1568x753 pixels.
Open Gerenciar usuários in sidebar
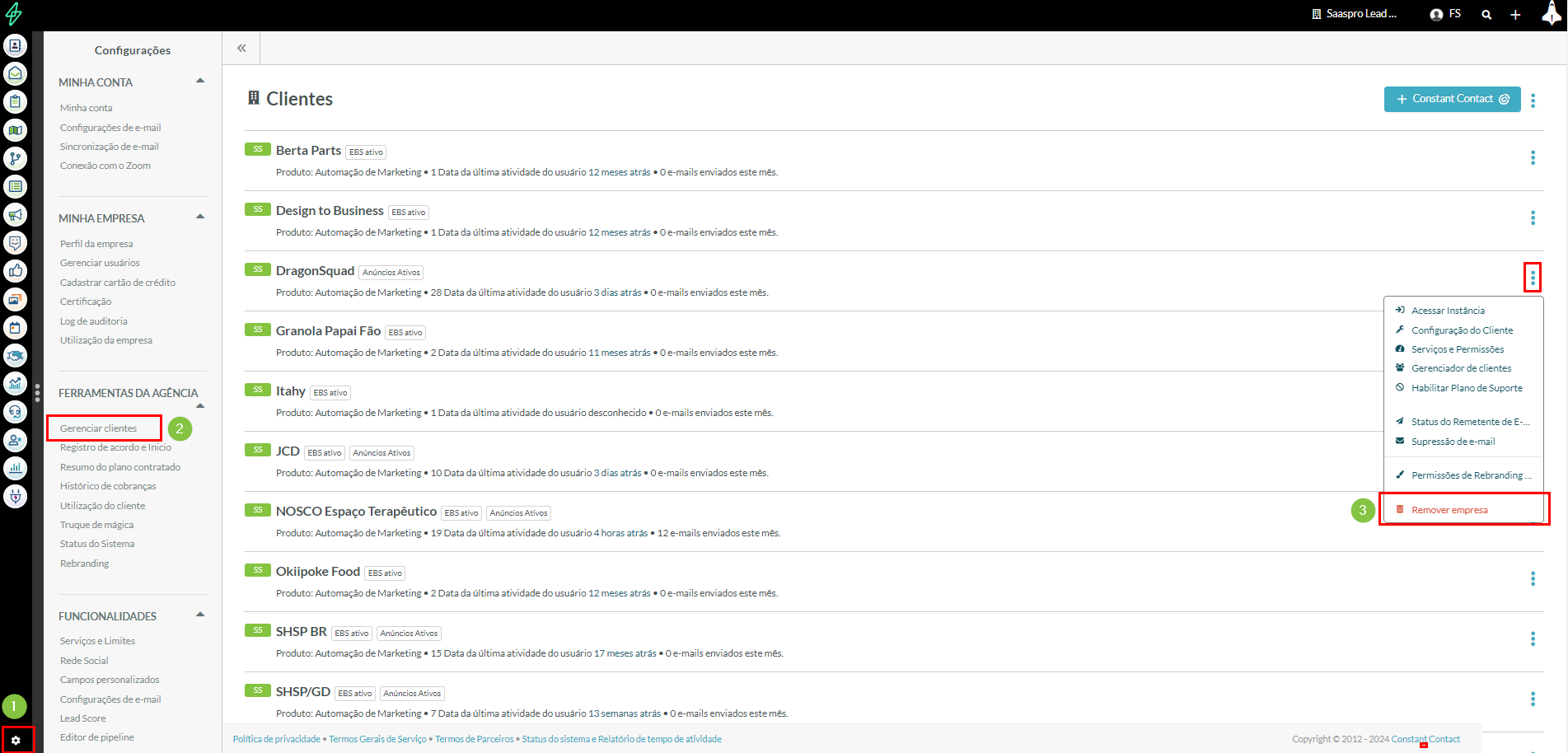click(x=100, y=263)
